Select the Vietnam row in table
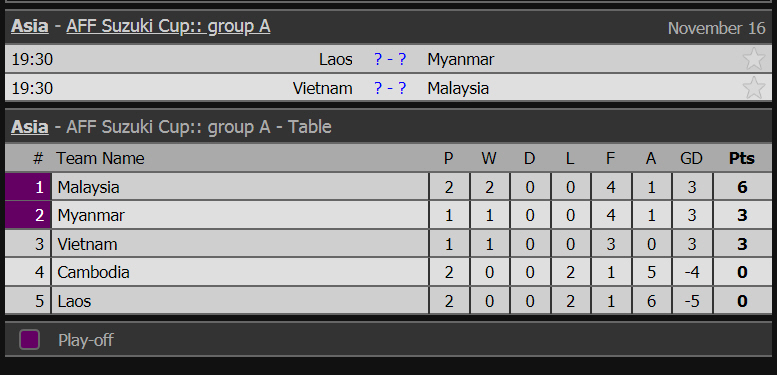 [388, 244]
